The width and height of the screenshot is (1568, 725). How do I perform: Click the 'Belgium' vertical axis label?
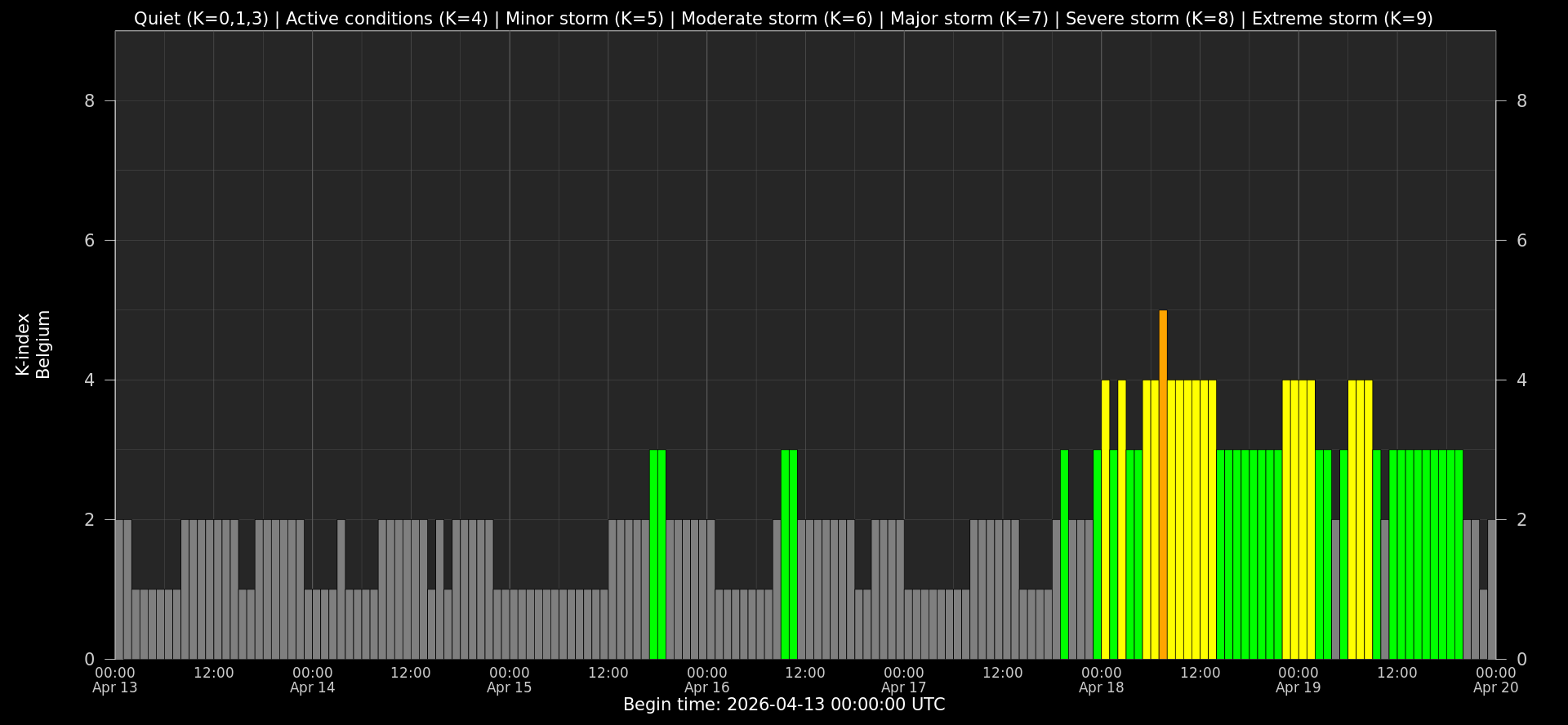tap(43, 345)
